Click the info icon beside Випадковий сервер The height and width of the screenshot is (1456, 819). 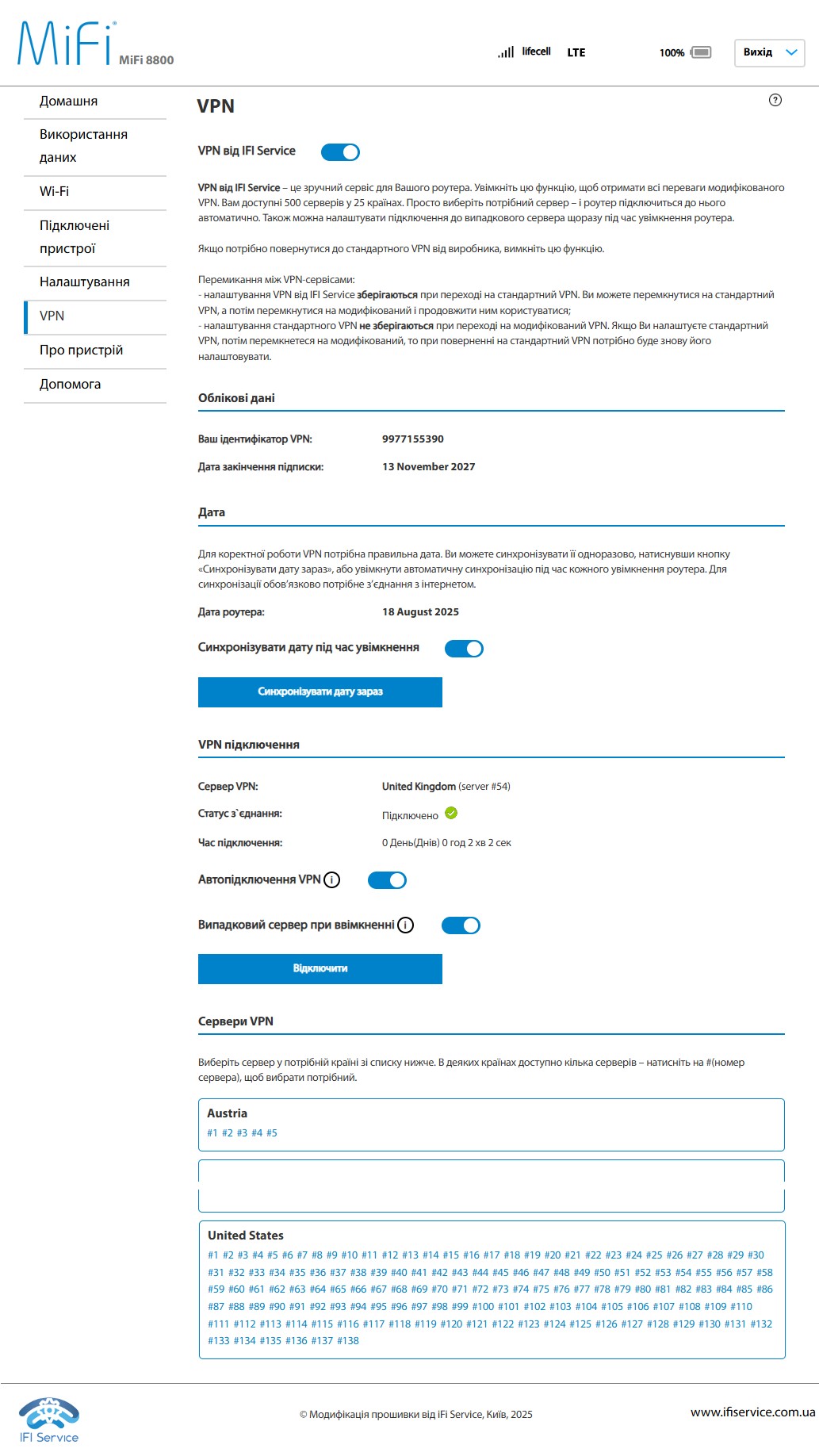point(405,925)
